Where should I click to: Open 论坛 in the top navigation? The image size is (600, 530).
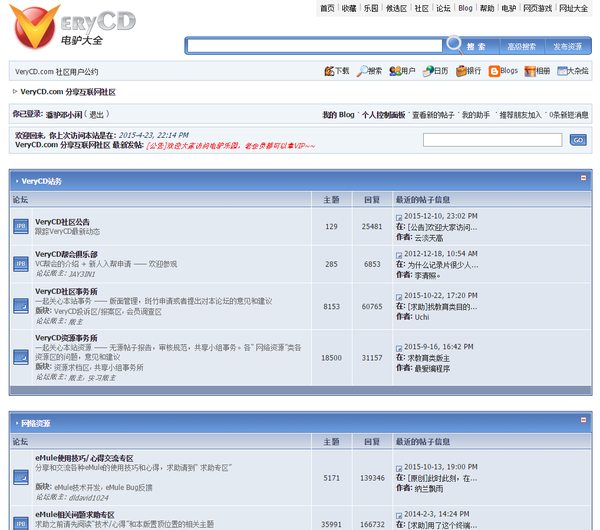tap(443, 8)
